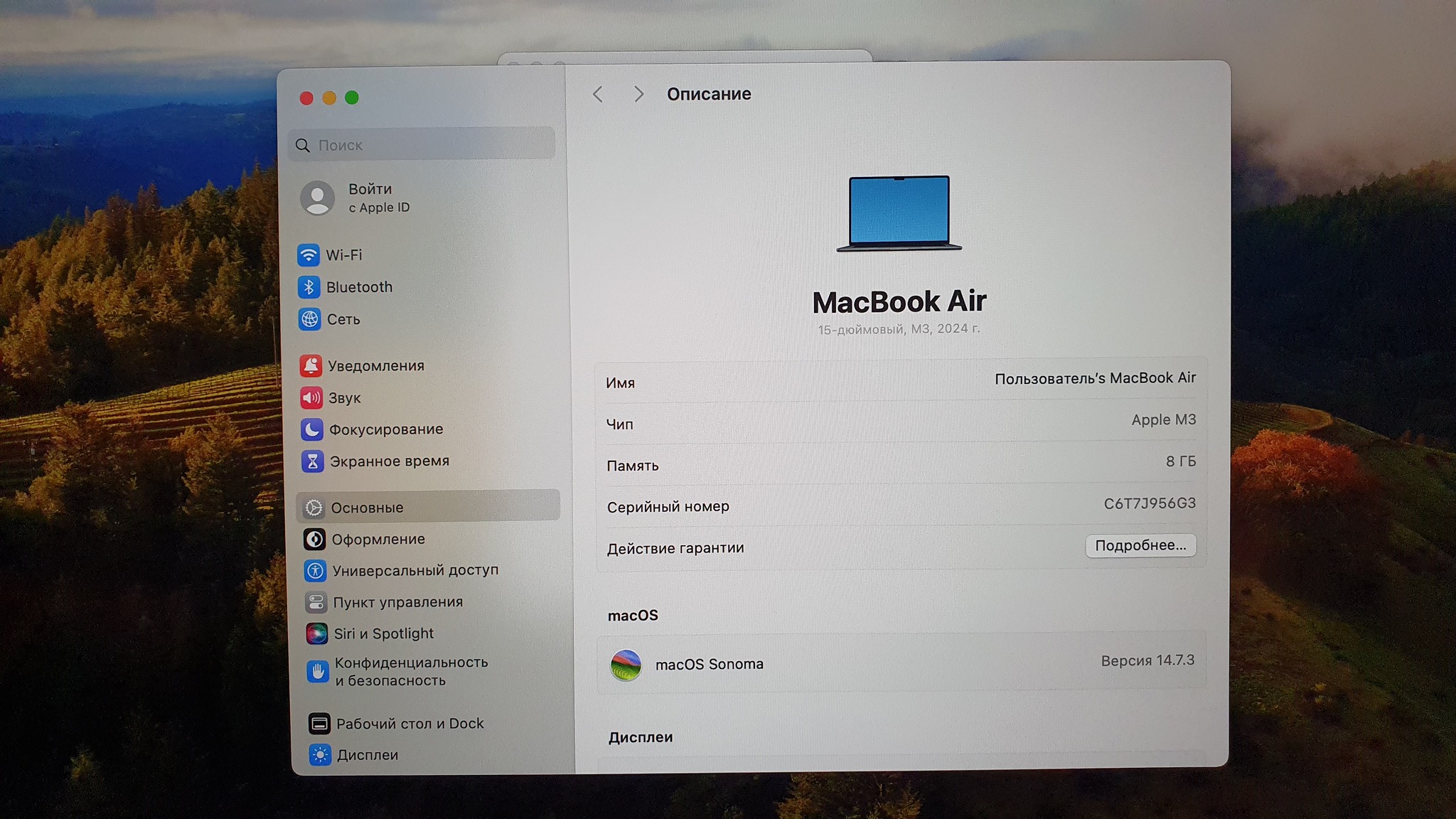The image size is (1456, 819).
Task: Navigate back with the left chevron
Action: tap(598, 95)
